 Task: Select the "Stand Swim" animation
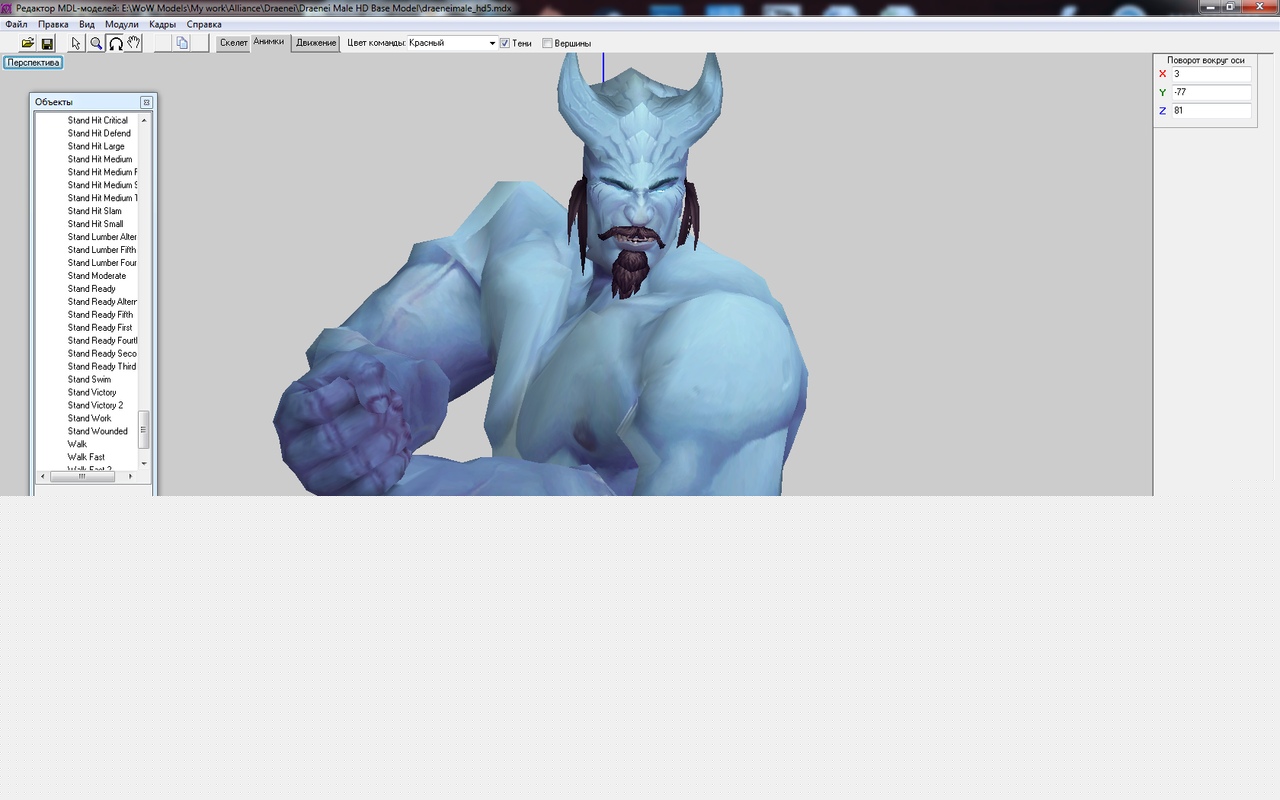tap(90, 380)
